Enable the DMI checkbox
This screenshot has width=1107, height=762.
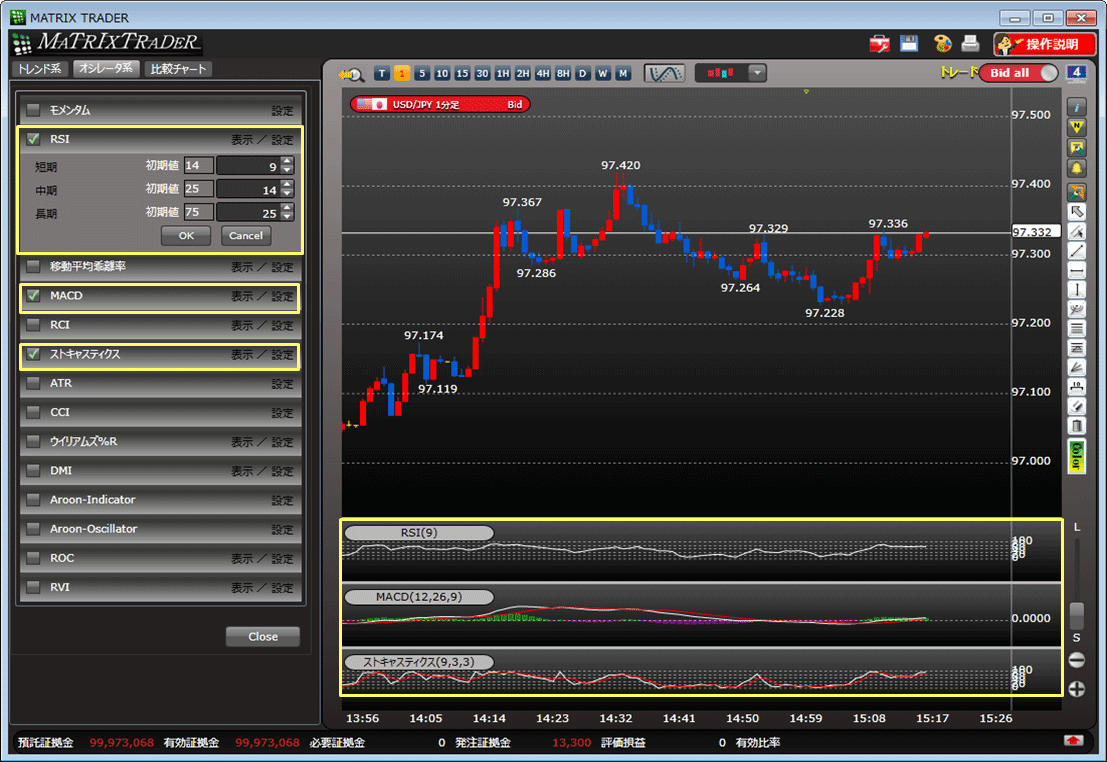[x=33, y=471]
